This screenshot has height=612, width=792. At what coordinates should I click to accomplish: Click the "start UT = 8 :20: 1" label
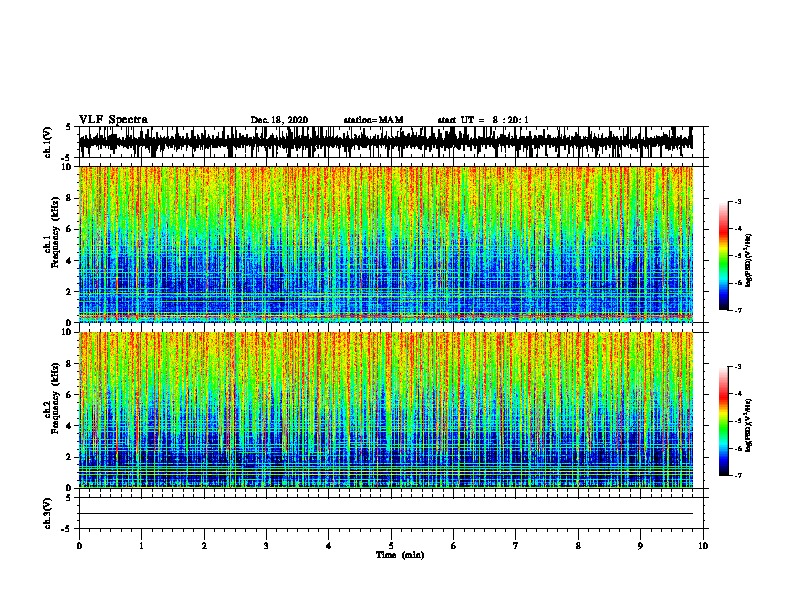[483, 120]
